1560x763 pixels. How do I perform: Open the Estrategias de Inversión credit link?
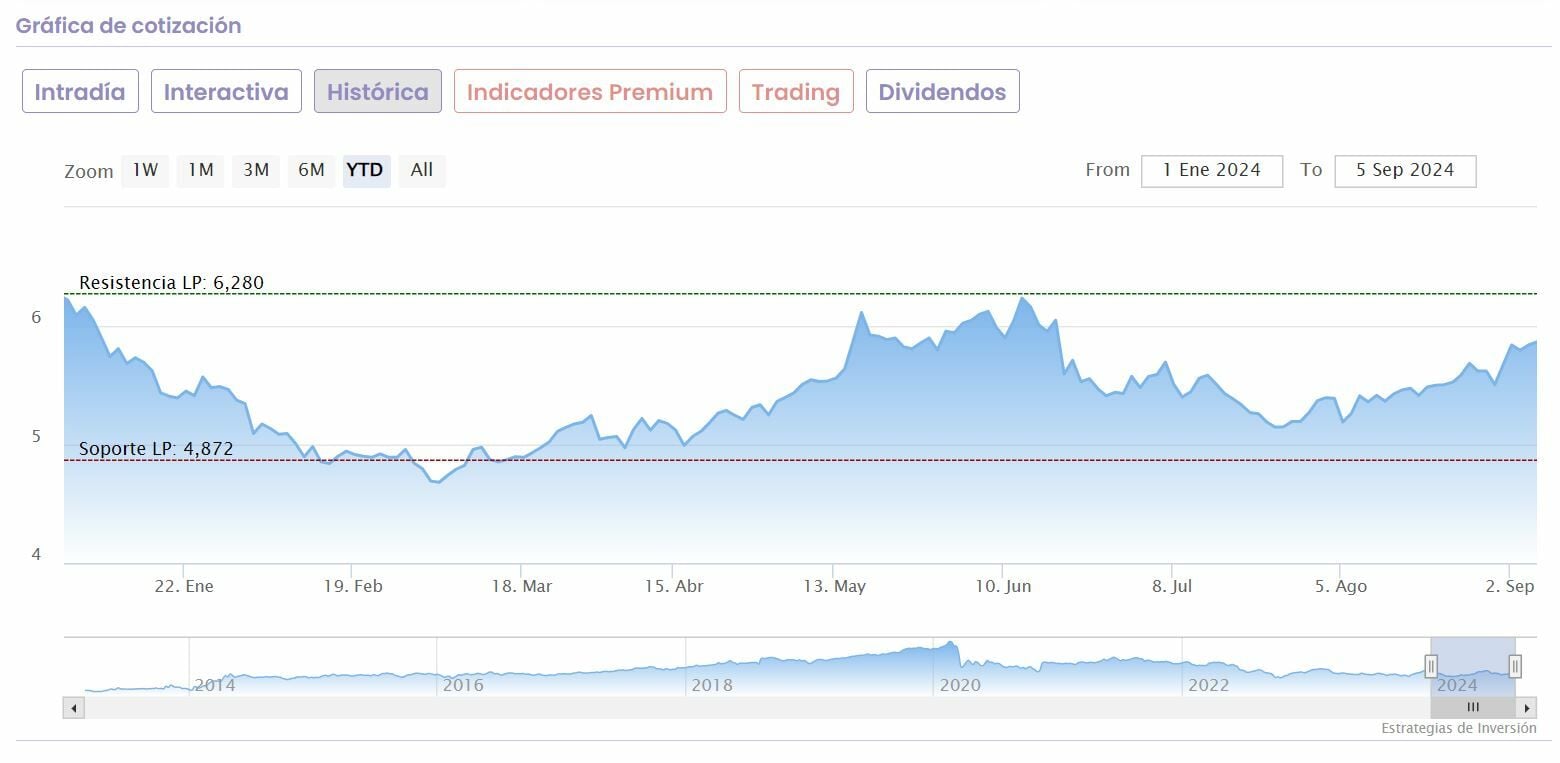[1458, 728]
